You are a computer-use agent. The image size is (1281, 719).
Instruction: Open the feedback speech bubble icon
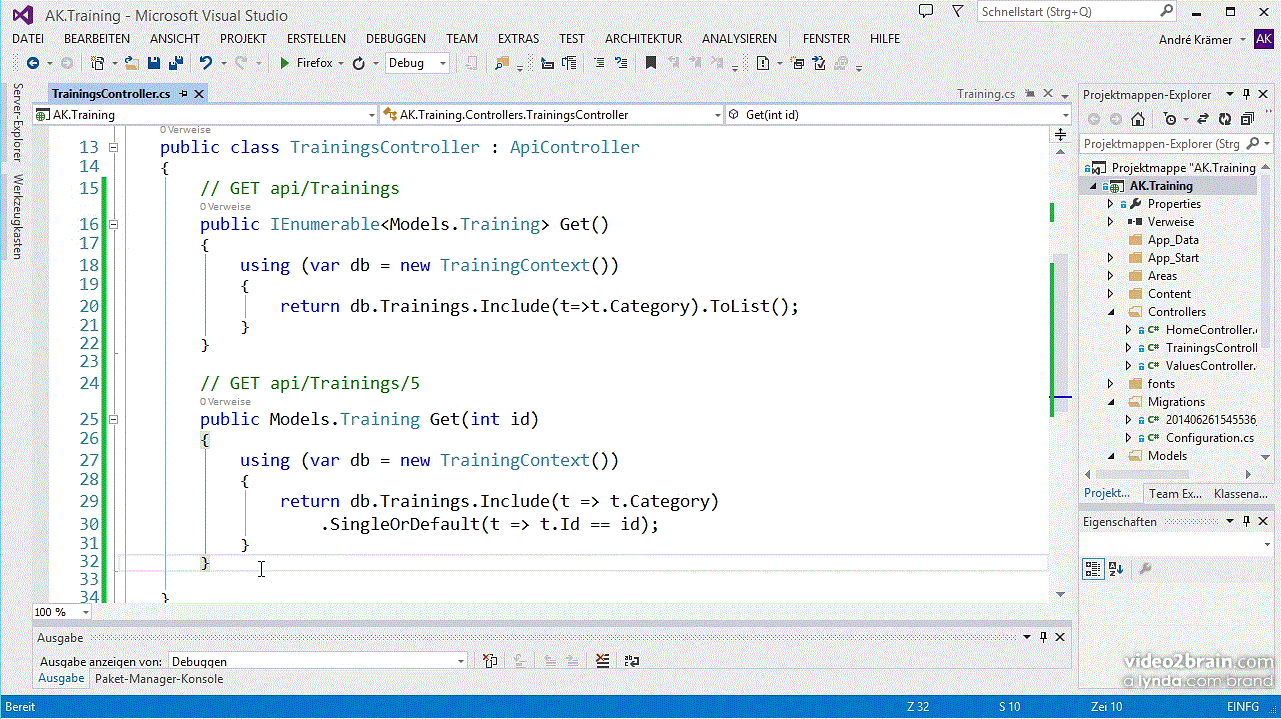pyautogui.click(x=927, y=11)
